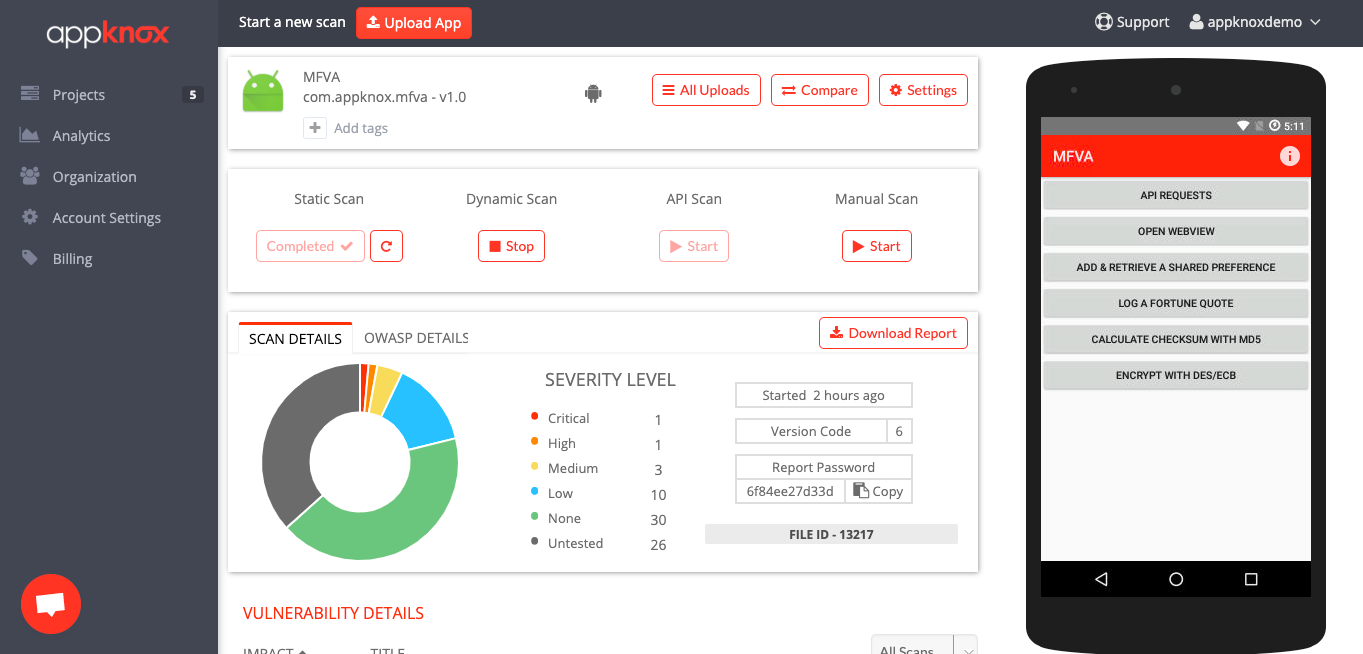Click the red chat bubble icon
Image resolution: width=1363 pixels, height=654 pixels.
51,604
